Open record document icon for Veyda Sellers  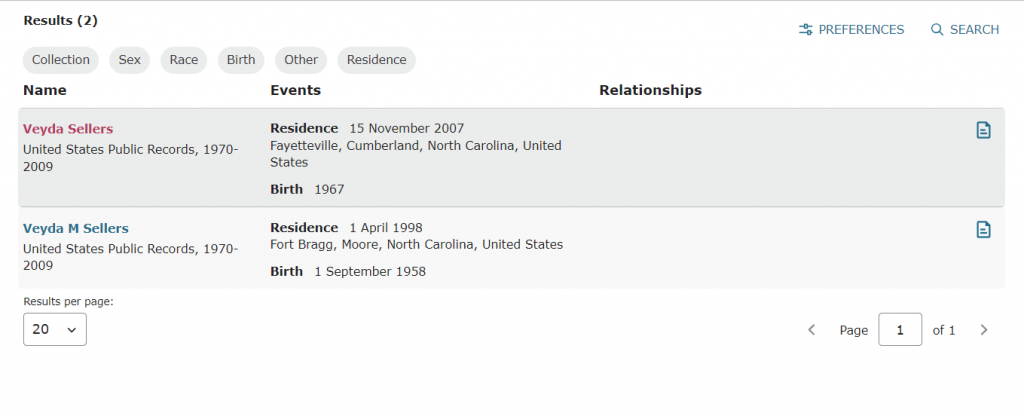point(983,130)
